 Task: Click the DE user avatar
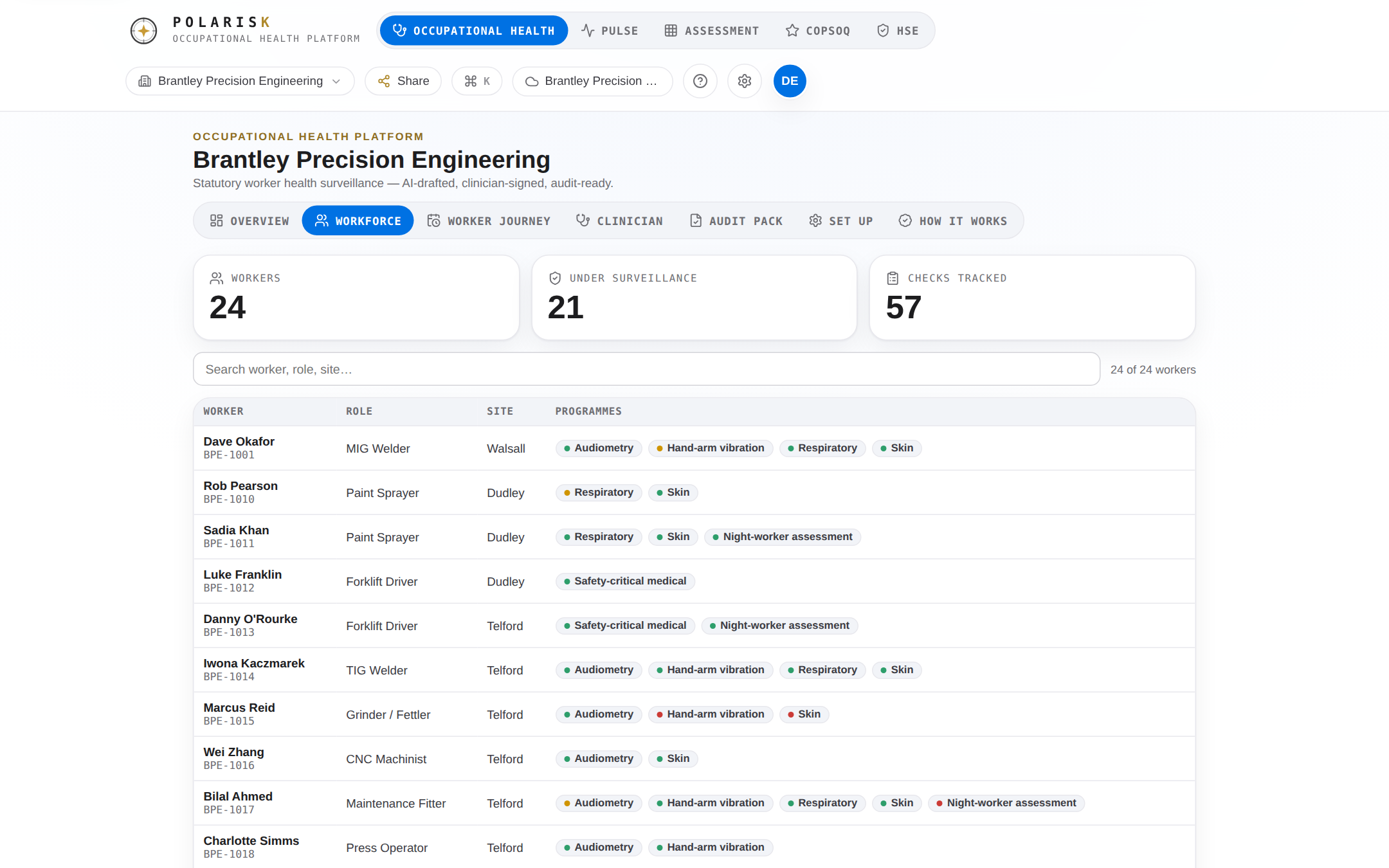coord(790,81)
